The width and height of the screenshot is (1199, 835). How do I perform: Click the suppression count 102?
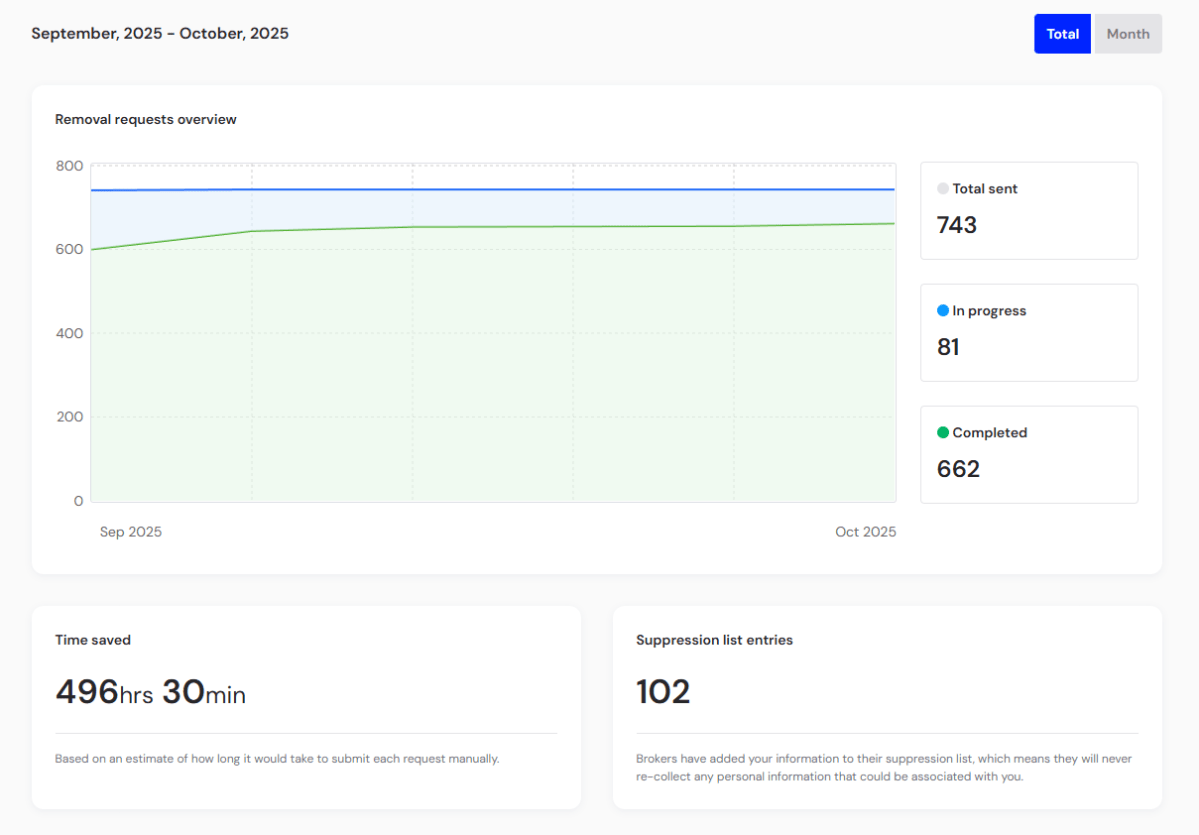tap(663, 692)
